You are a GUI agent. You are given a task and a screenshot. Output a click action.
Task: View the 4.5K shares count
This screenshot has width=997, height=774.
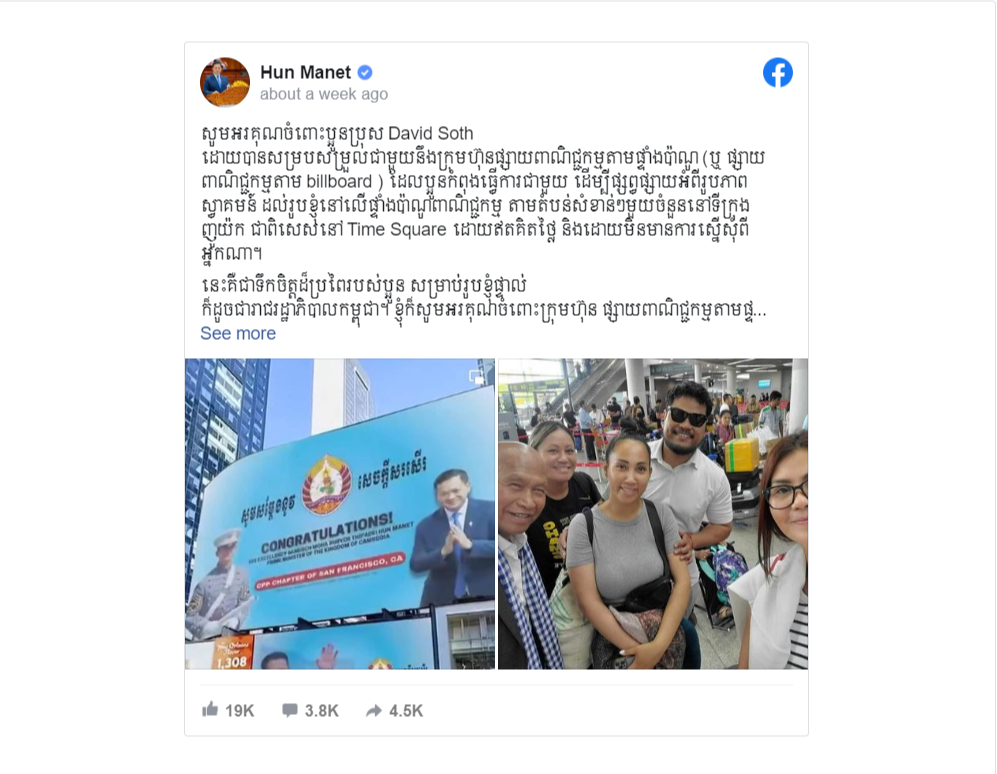tap(406, 710)
